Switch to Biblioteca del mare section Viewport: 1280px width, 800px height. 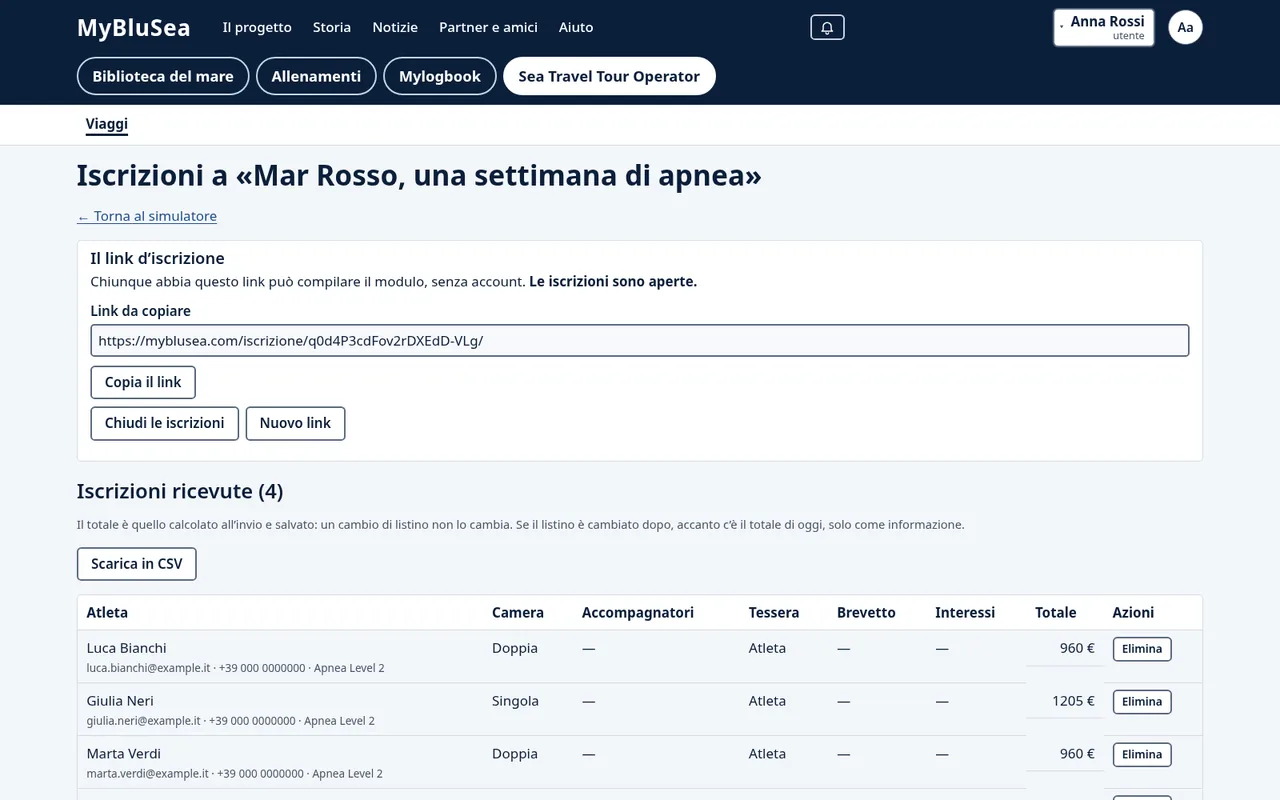coord(163,76)
